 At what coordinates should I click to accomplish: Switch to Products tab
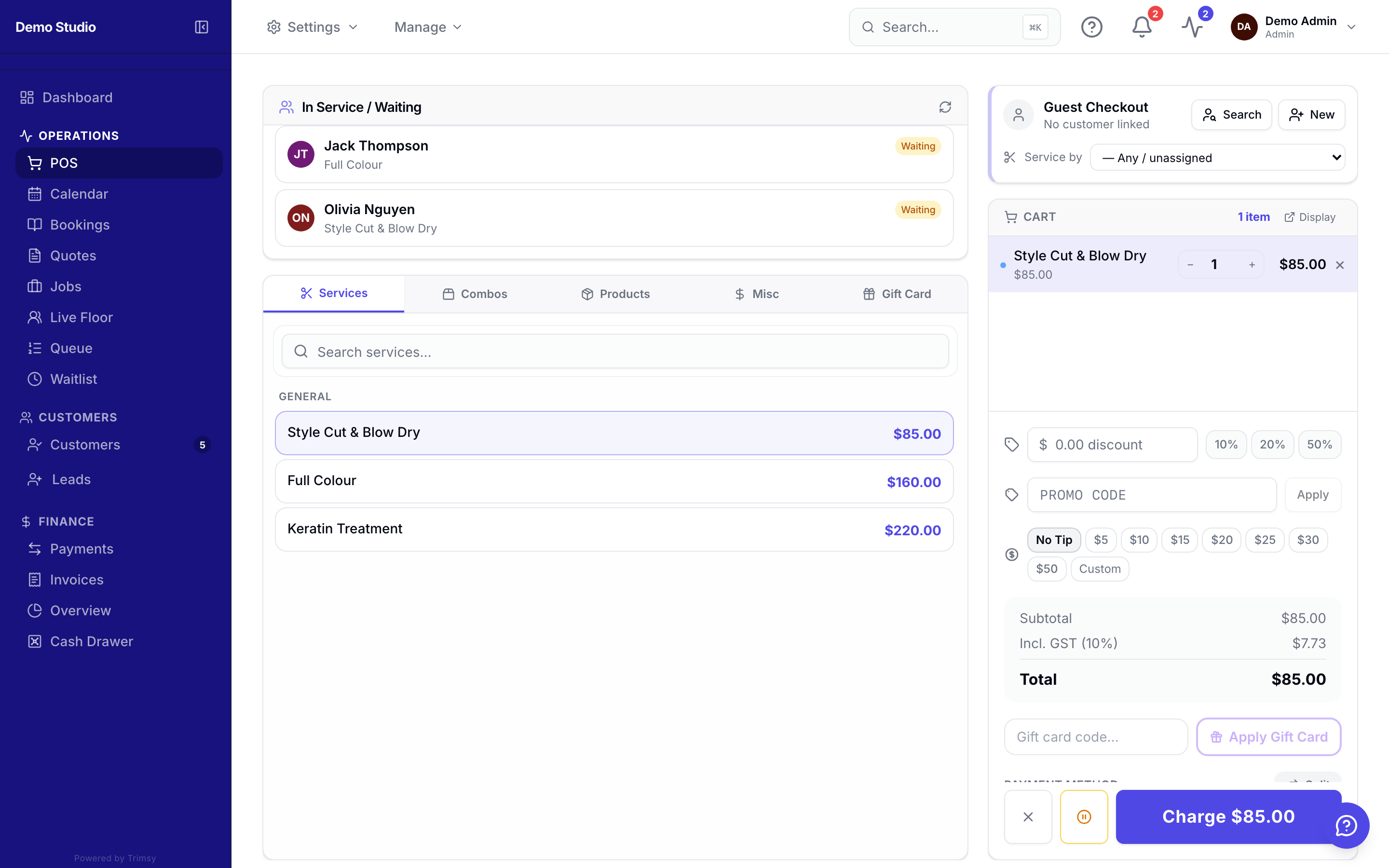tap(615, 294)
